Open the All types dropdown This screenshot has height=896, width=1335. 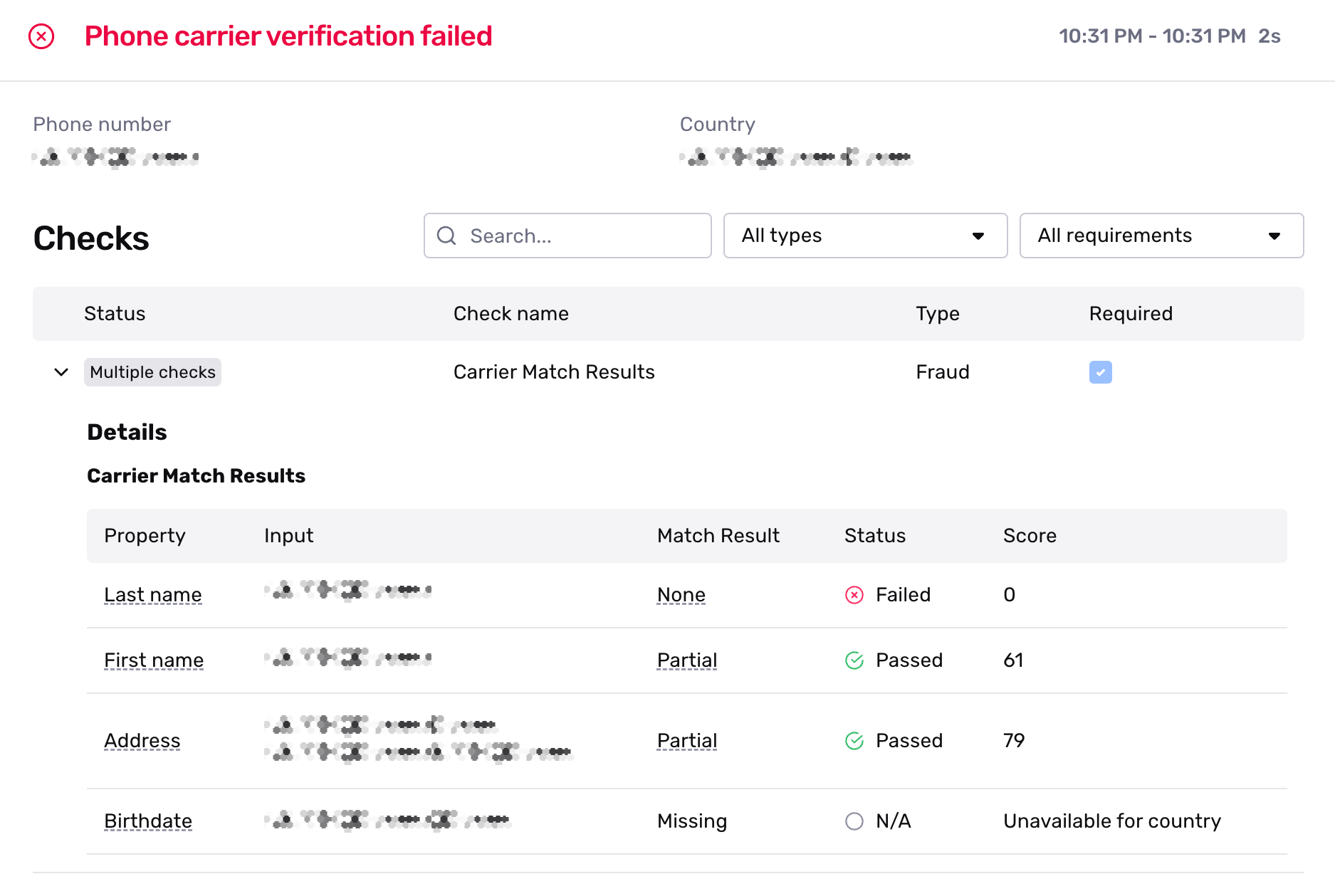tap(865, 236)
